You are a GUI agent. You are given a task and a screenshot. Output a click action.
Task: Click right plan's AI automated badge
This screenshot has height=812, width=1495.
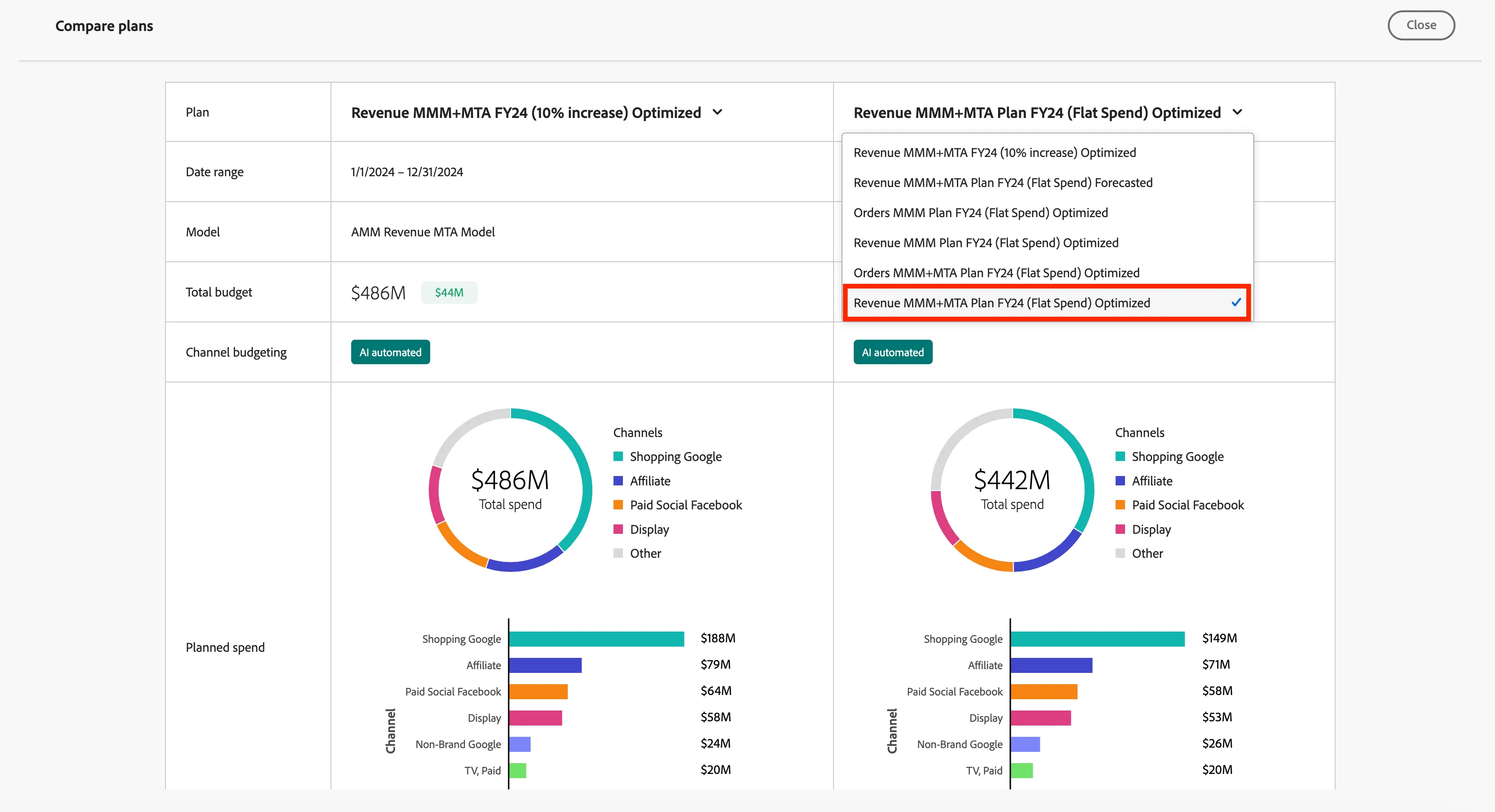(893, 352)
